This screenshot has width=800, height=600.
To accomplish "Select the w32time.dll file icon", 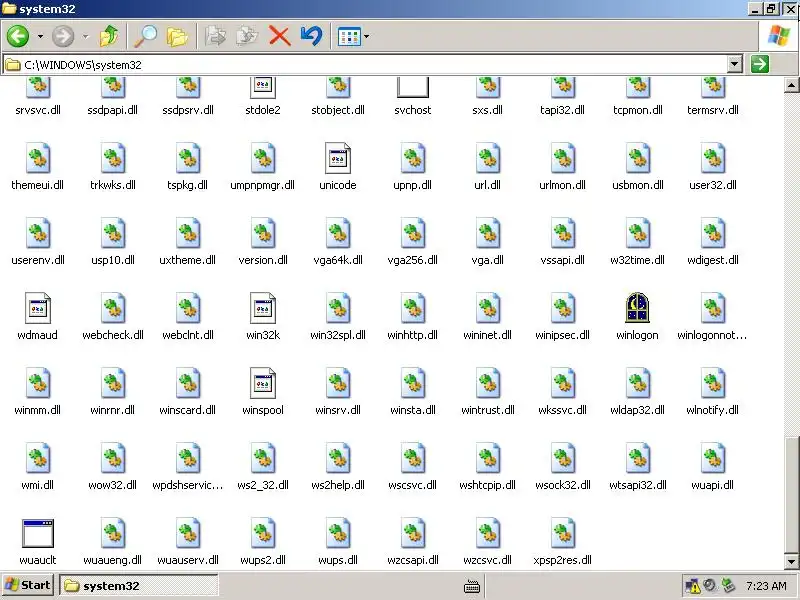I will tap(638, 233).
